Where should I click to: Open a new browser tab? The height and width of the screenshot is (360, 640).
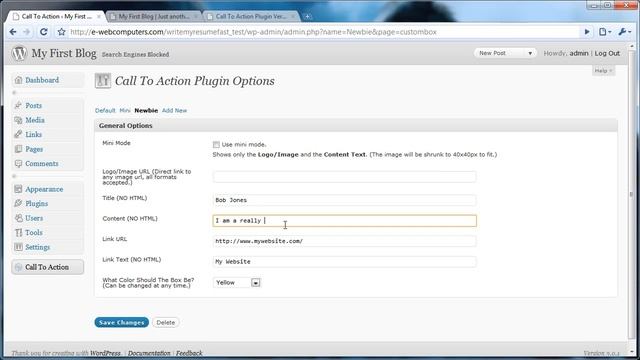coord(307,16)
